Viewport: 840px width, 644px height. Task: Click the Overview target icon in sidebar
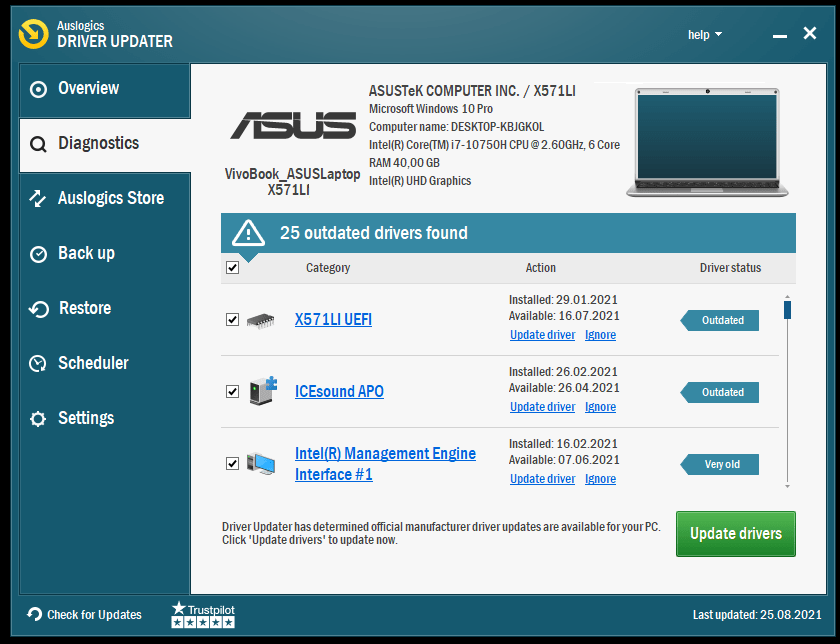click(38, 89)
